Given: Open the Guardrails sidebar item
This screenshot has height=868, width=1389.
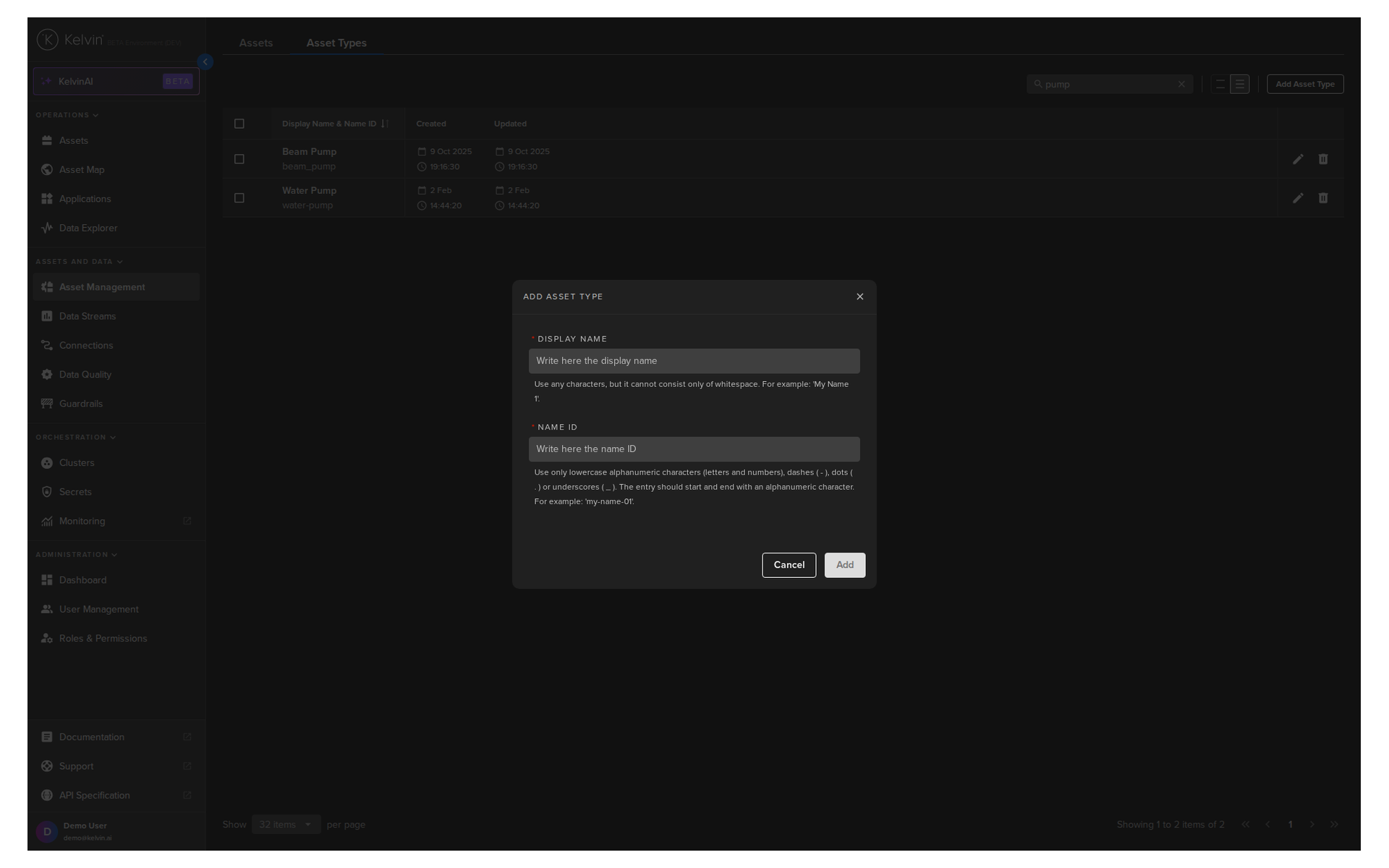Looking at the screenshot, I should tap(80, 404).
